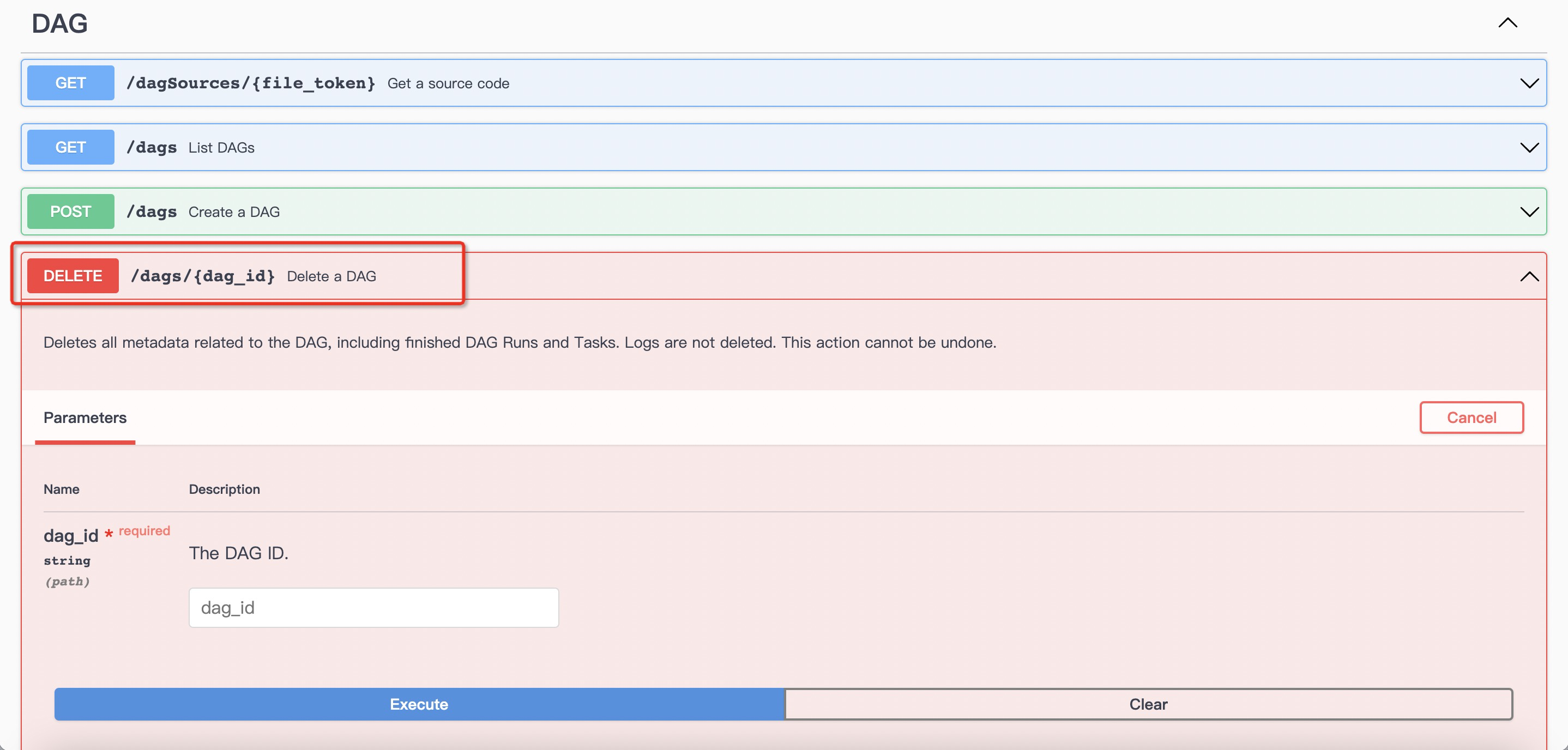The height and width of the screenshot is (750, 1568).
Task: Click the DELETE badge on Delete a DAG
Action: click(73, 275)
